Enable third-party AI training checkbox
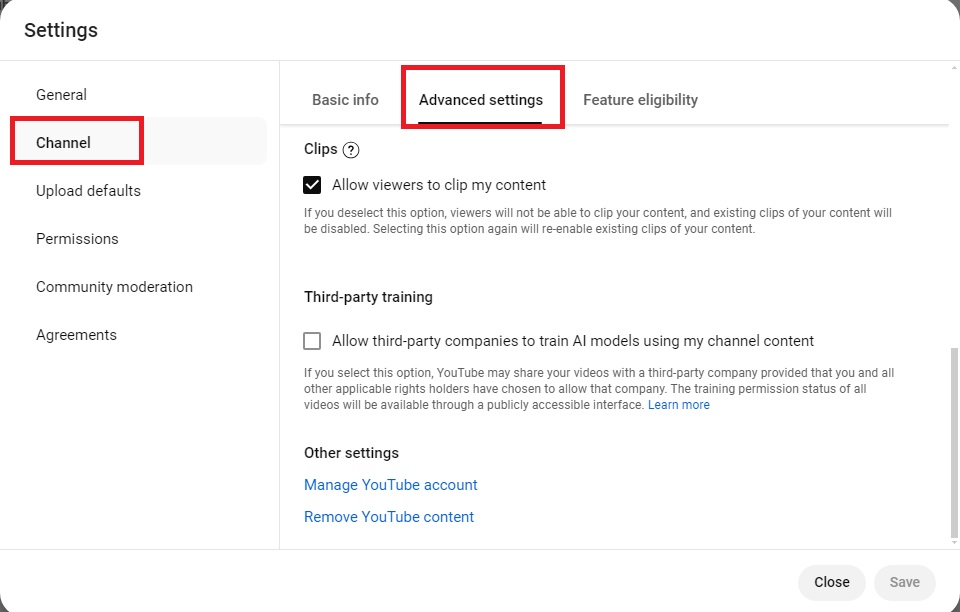 tap(312, 341)
